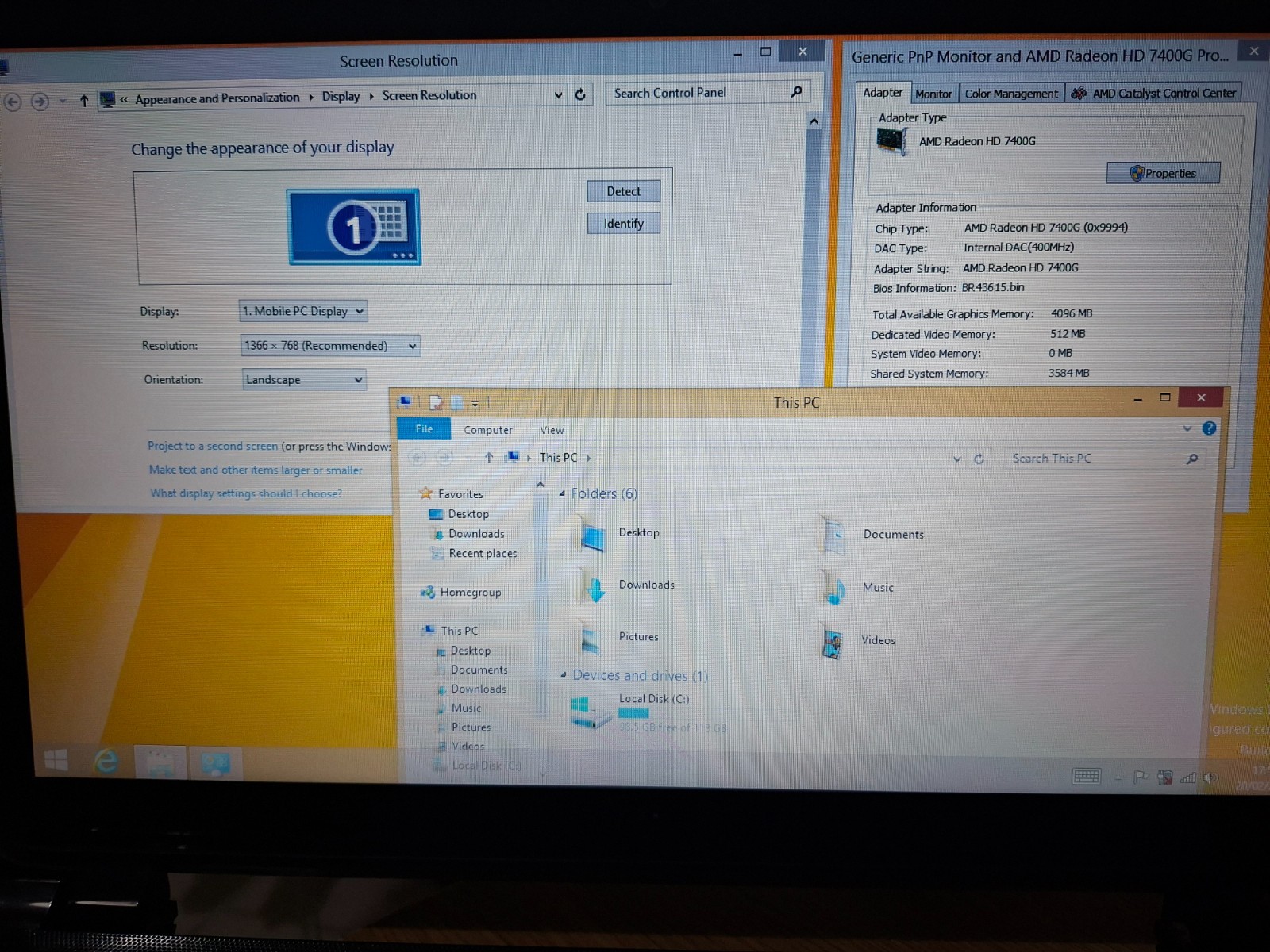This screenshot has width=1270, height=952.
Task: Select Music under This PC tree
Action: 466,708
